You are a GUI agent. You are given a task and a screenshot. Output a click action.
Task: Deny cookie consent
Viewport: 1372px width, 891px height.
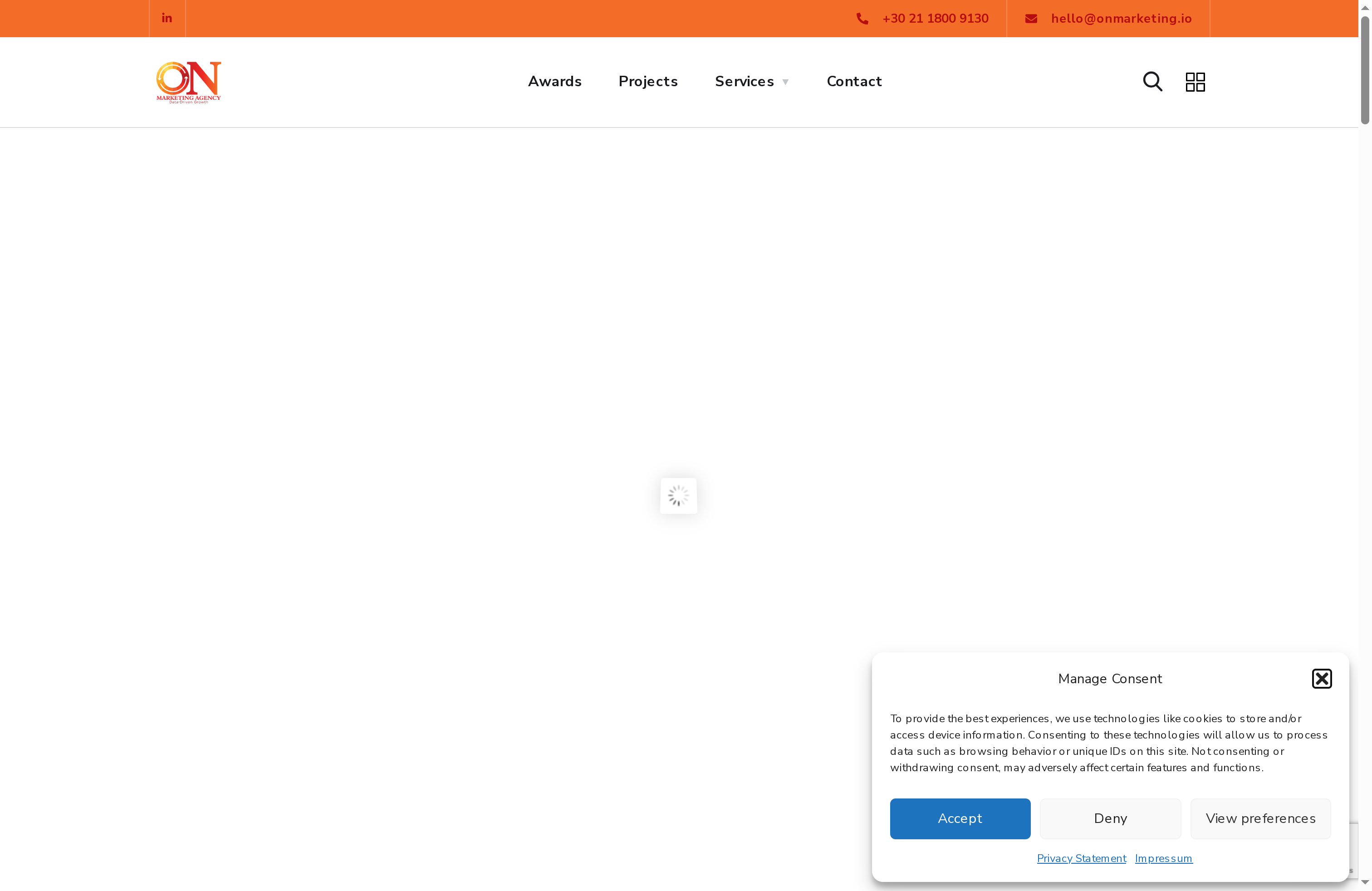[1110, 818]
